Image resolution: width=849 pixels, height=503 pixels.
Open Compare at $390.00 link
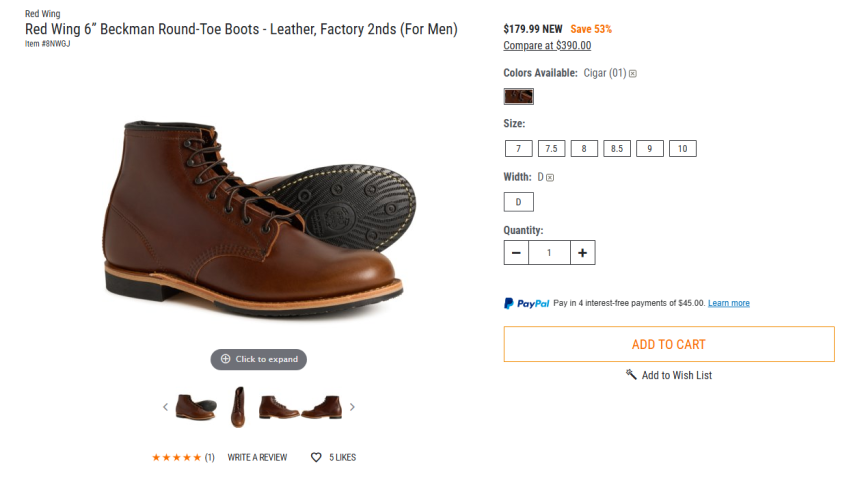[547, 46]
